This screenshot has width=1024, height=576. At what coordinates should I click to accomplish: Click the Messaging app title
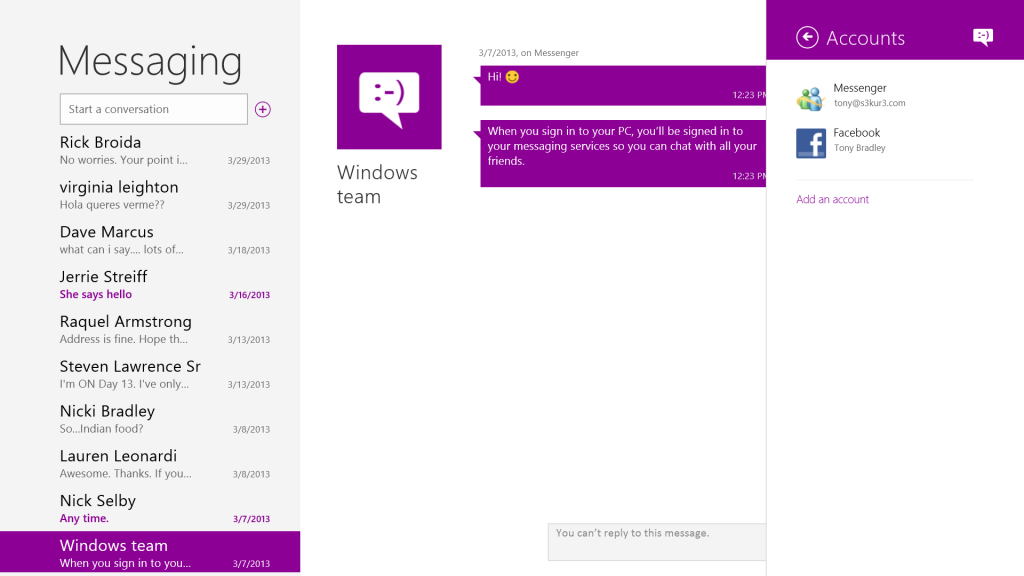(150, 61)
